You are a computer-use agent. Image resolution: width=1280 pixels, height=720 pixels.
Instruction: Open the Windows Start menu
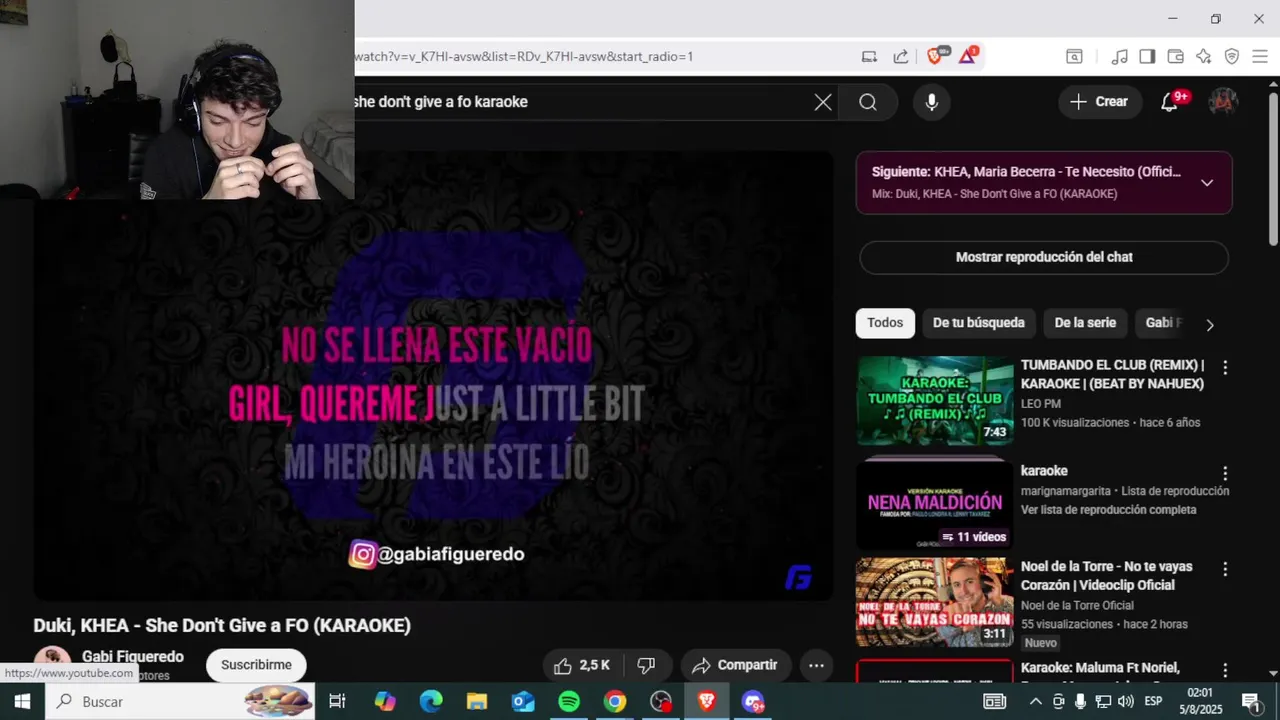tap(22, 702)
